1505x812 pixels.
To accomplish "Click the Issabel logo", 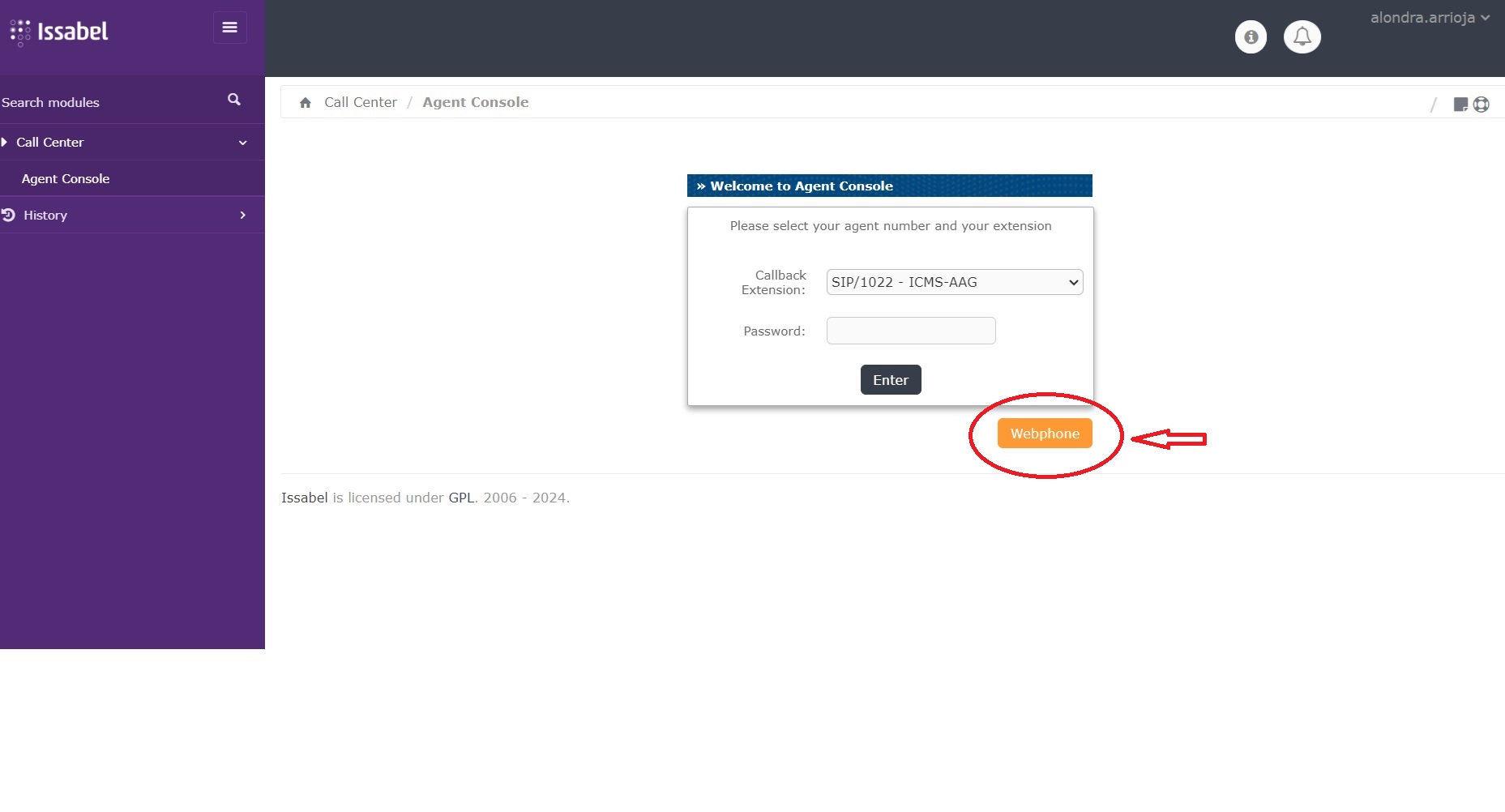I will pyautogui.click(x=59, y=32).
